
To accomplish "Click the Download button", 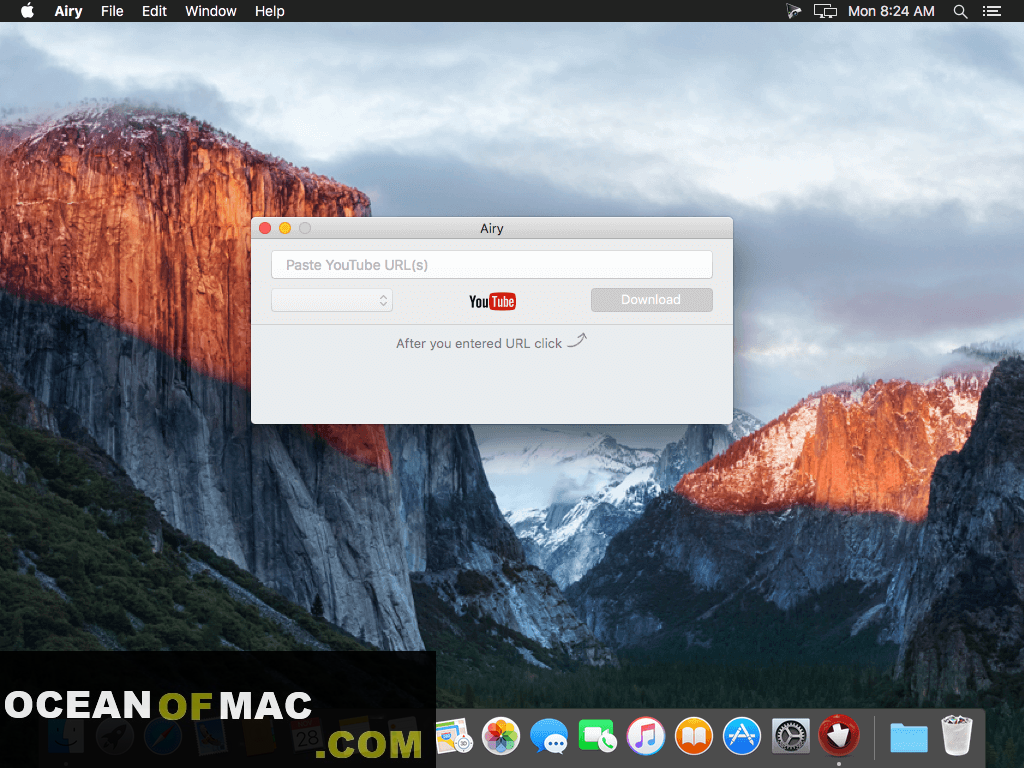I will coord(652,300).
